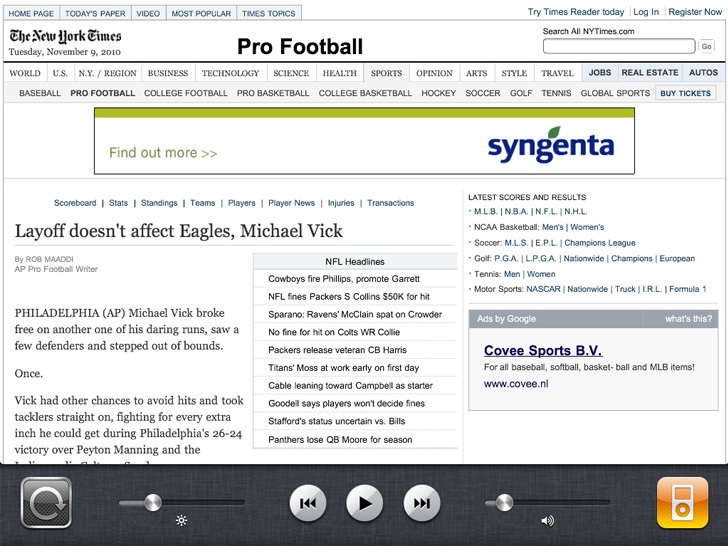Click N.B.A. scores link
The height and width of the screenshot is (546, 728).
coord(516,212)
